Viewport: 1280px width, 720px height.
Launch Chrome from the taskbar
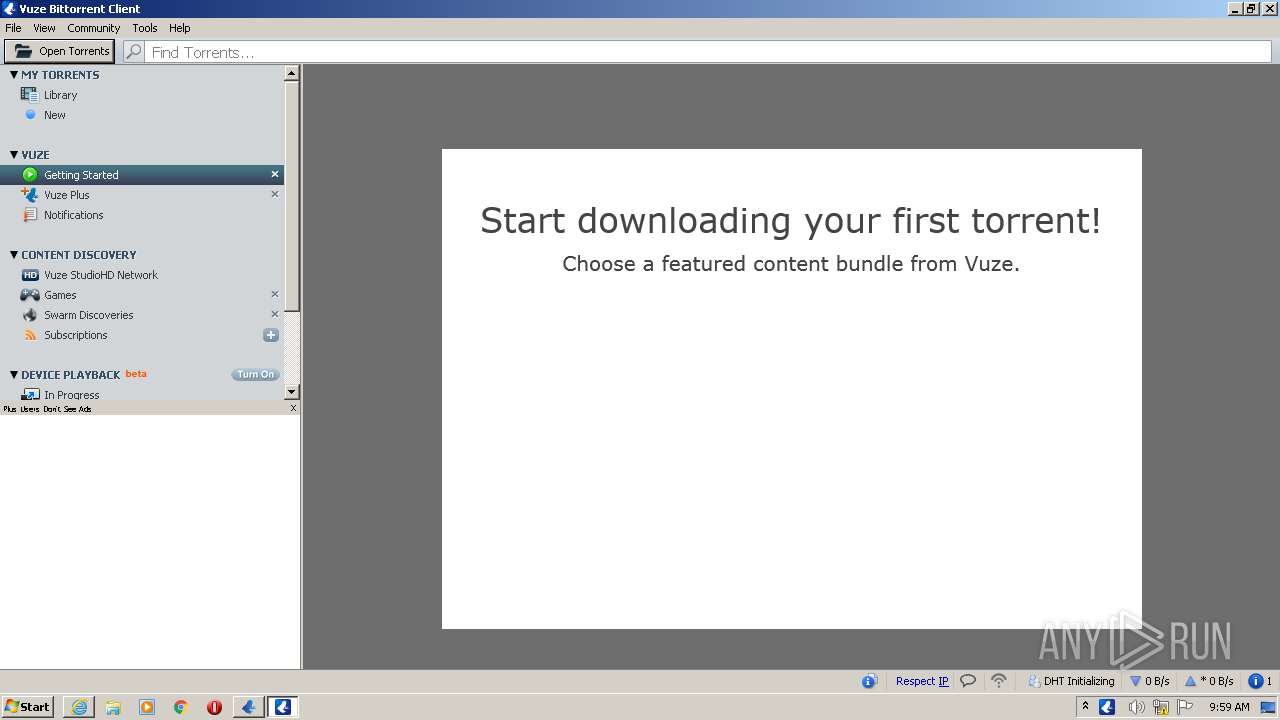tap(181, 707)
